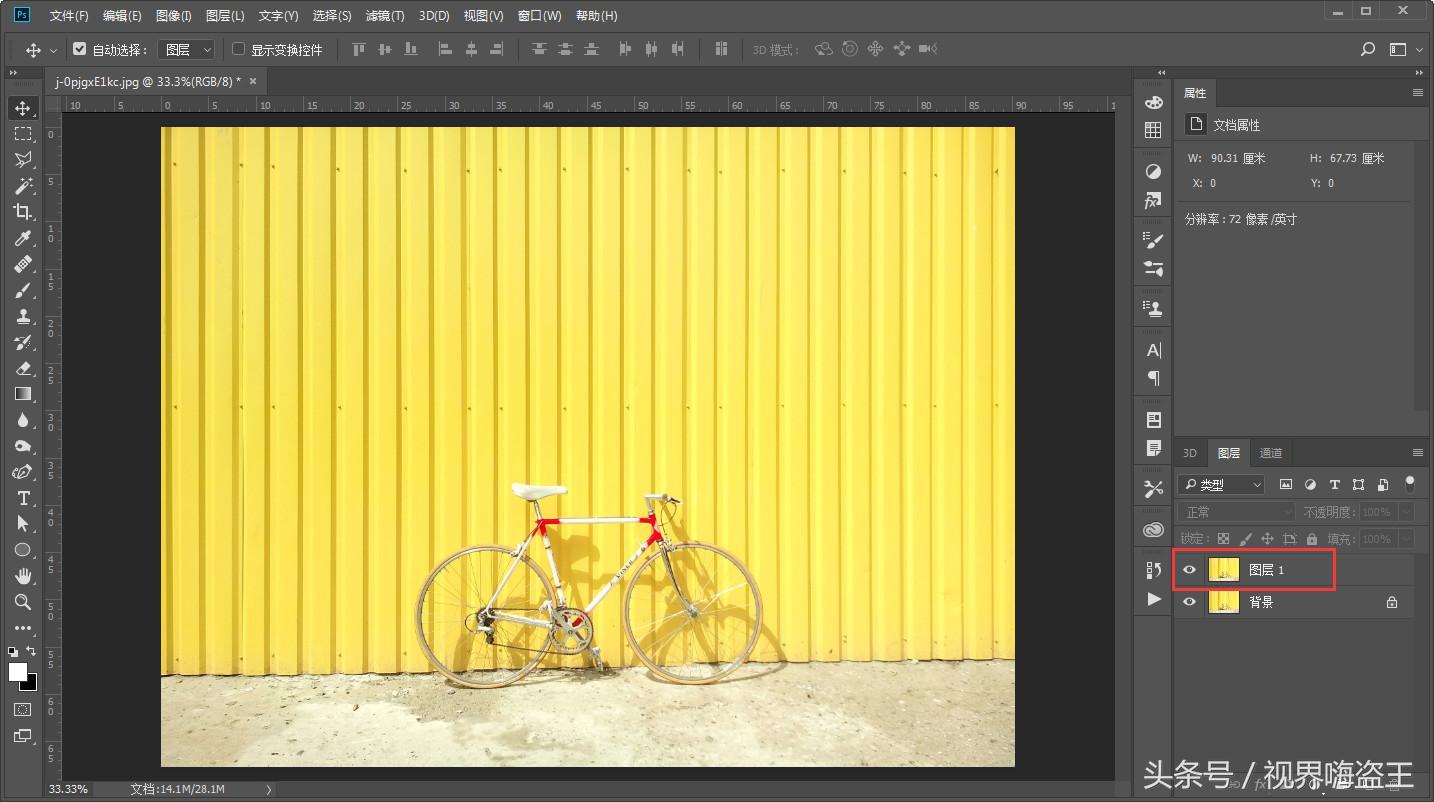Switch to the 通道 tab
Image resolution: width=1434 pixels, height=802 pixels.
[x=1270, y=453]
